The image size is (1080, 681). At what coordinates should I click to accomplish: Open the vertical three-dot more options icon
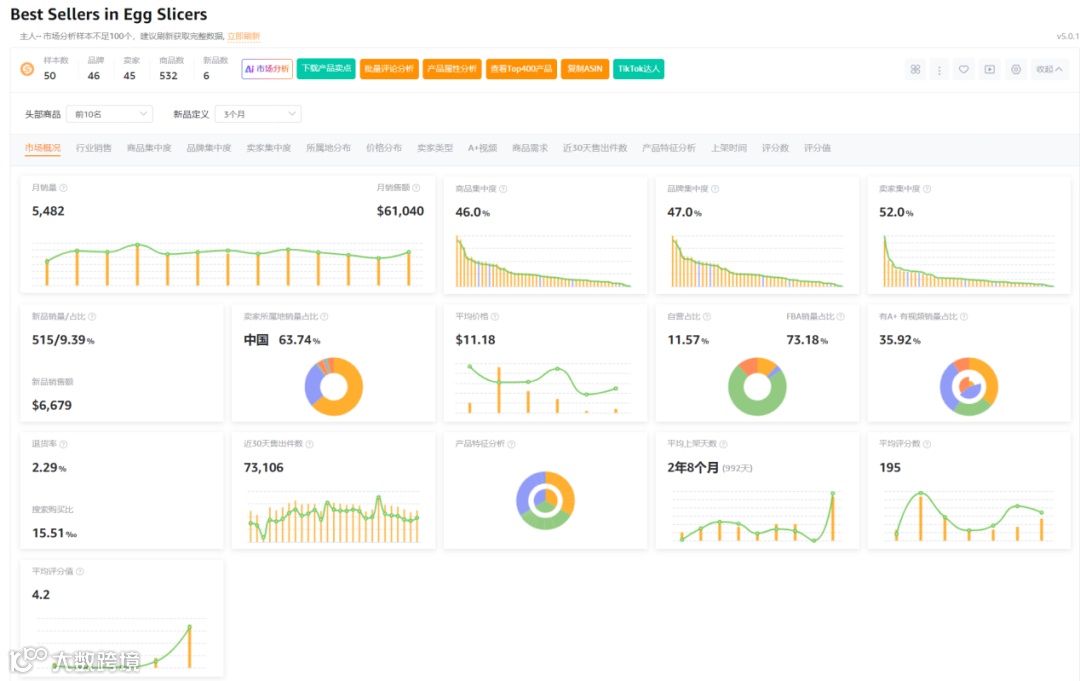pyautogui.click(x=939, y=69)
